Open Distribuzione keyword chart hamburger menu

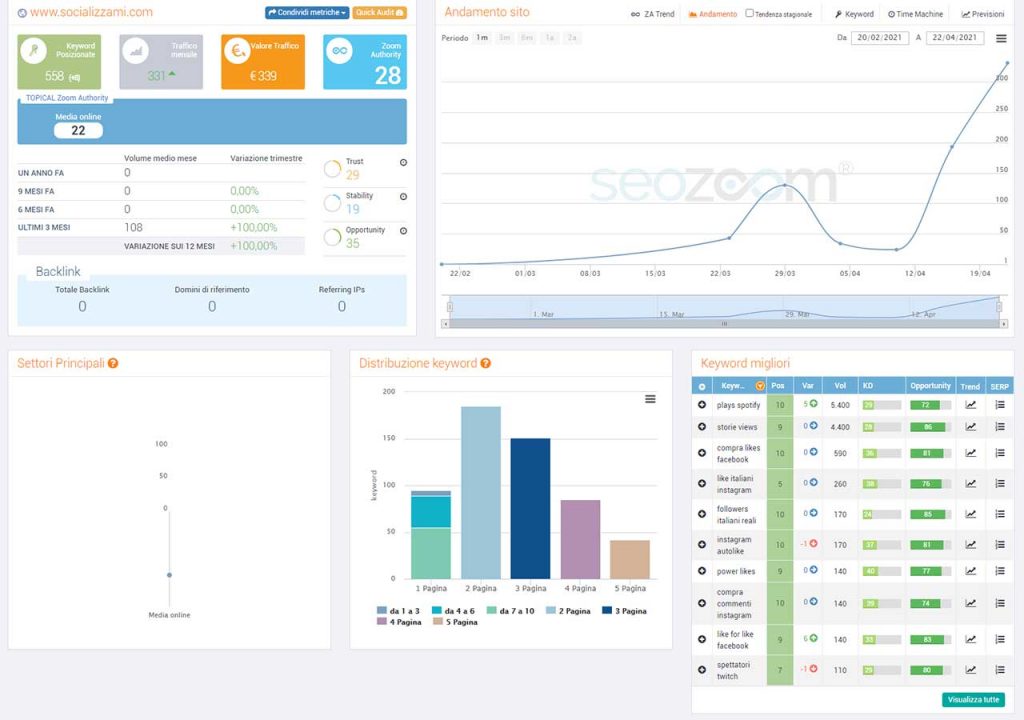[x=650, y=399]
